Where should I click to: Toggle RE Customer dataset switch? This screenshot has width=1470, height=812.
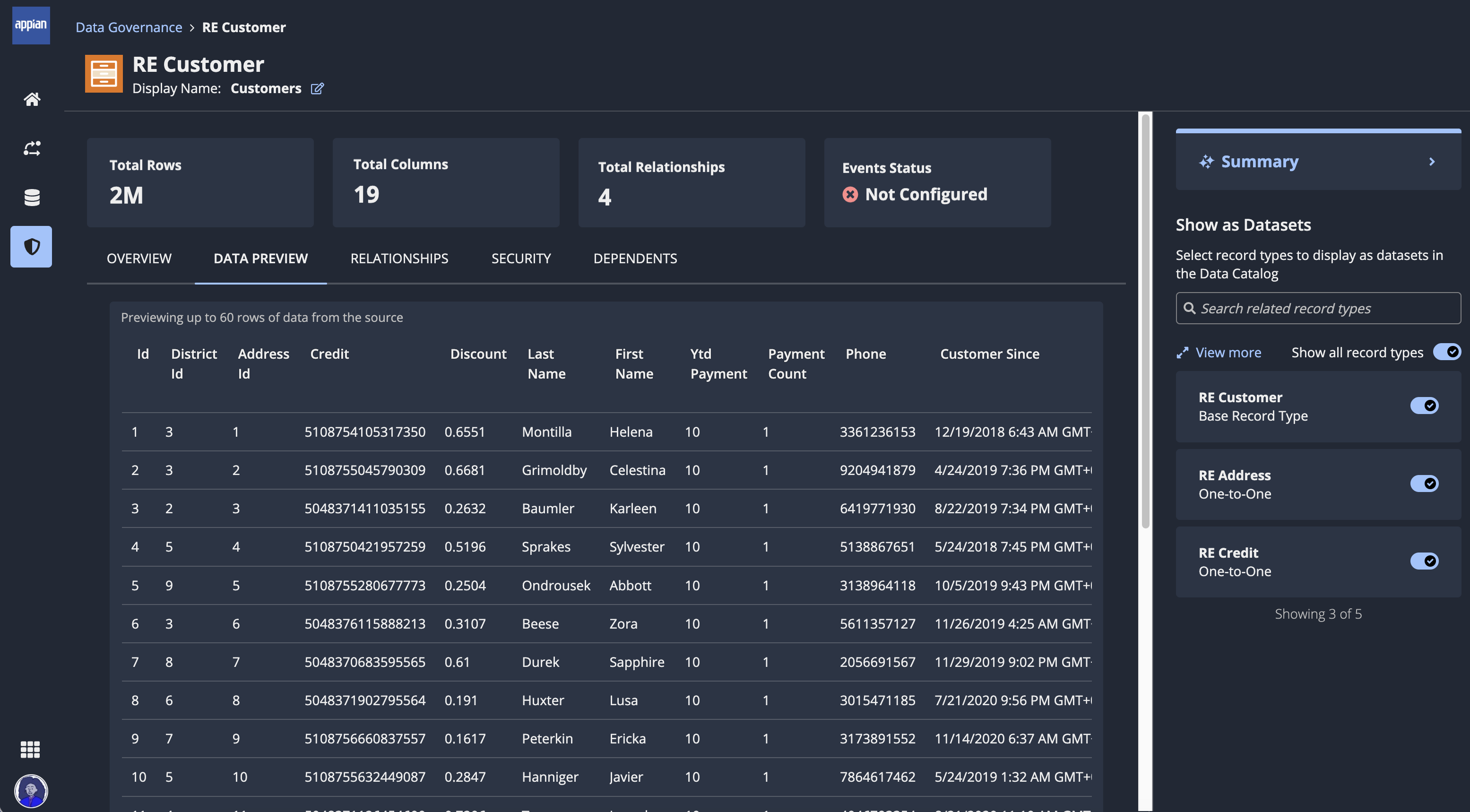(1424, 406)
